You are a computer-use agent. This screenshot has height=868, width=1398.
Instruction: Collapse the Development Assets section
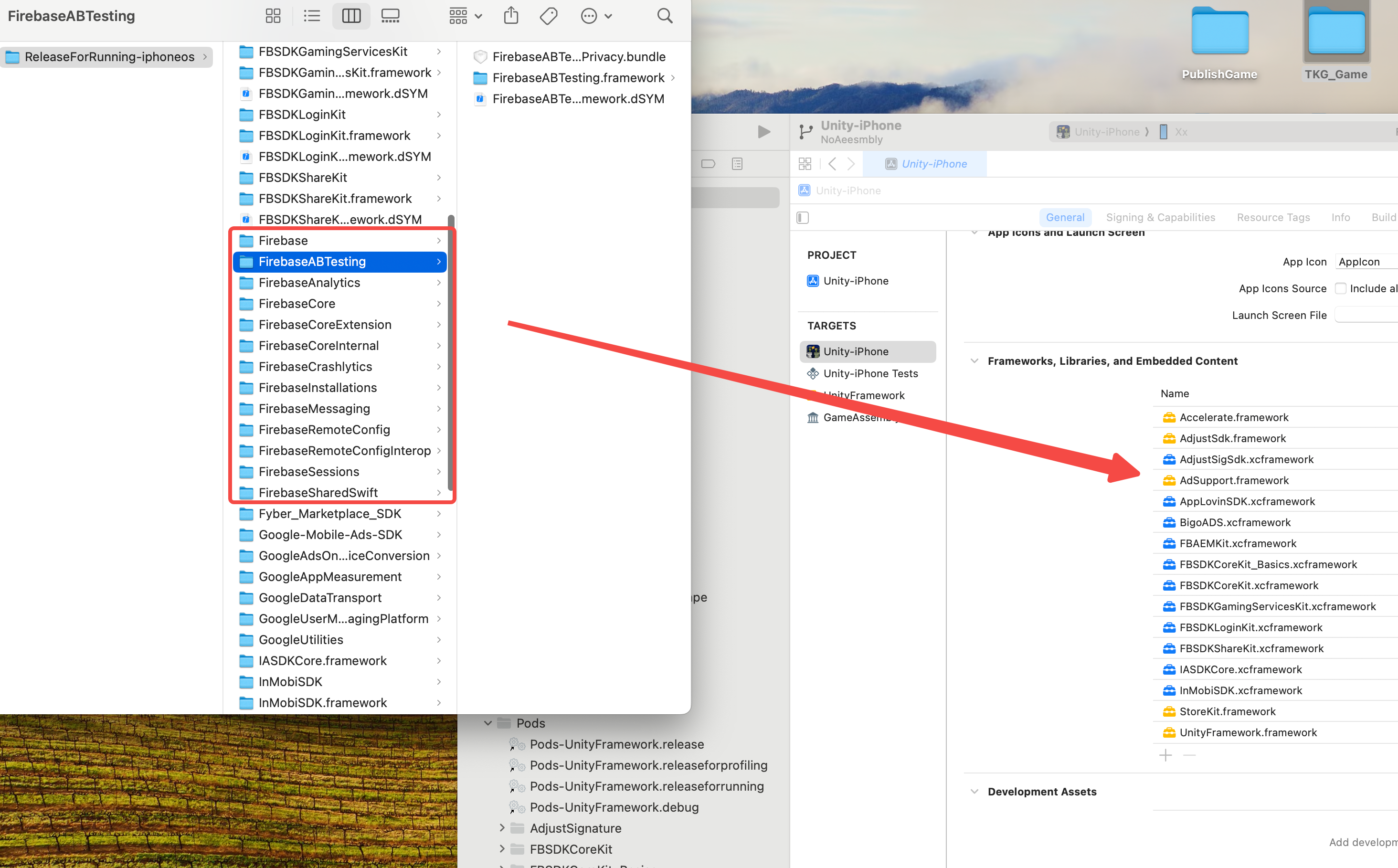(974, 791)
